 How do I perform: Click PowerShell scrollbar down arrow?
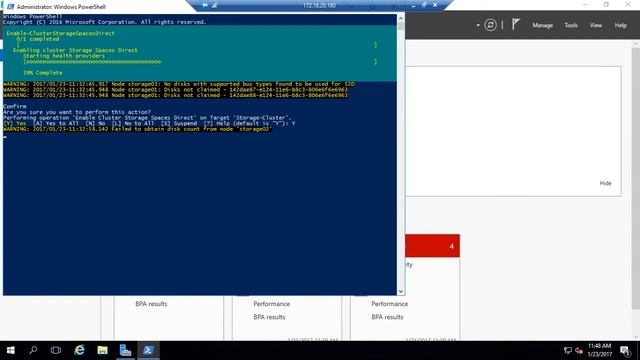point(400,291)
